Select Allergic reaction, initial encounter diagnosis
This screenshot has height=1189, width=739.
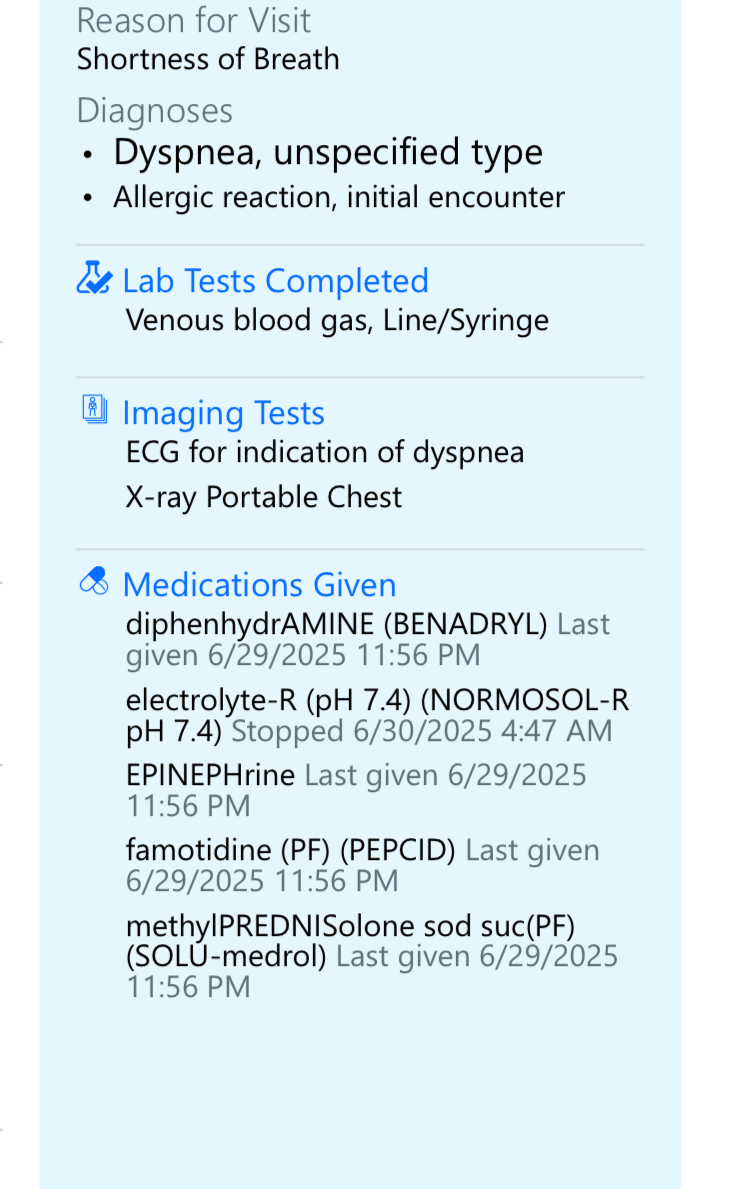pyautogui.click(x=339, y=198)
